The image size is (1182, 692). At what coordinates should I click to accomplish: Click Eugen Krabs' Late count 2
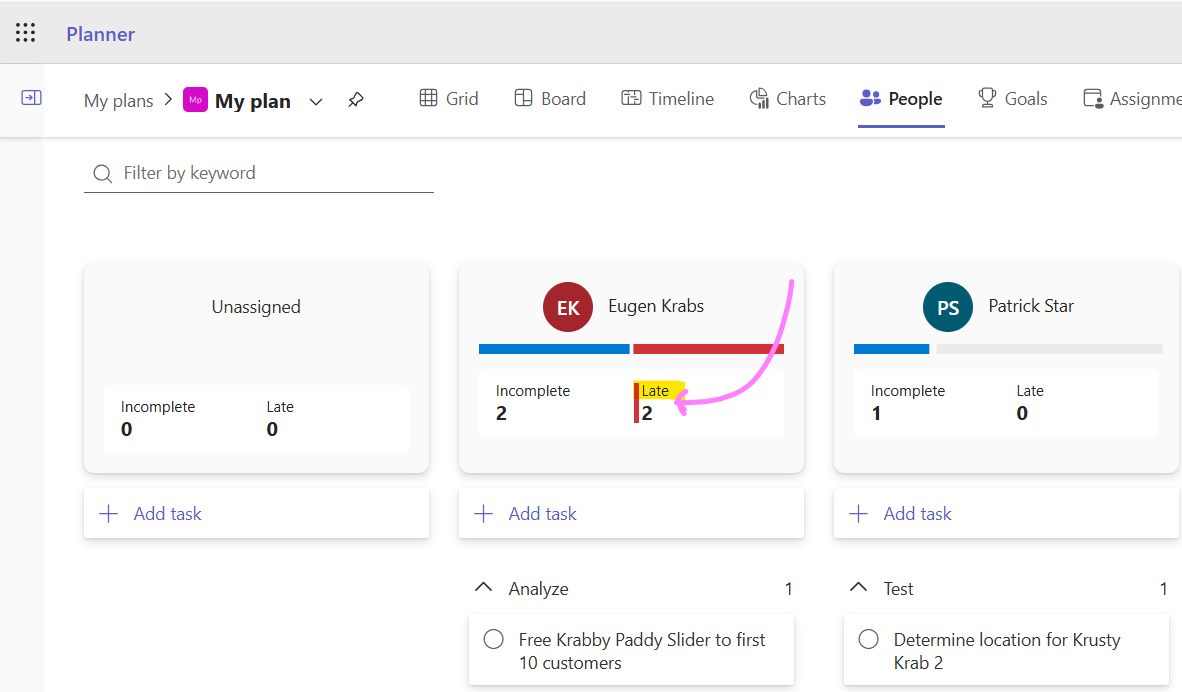pyautogui.click(x=647, y=413)
